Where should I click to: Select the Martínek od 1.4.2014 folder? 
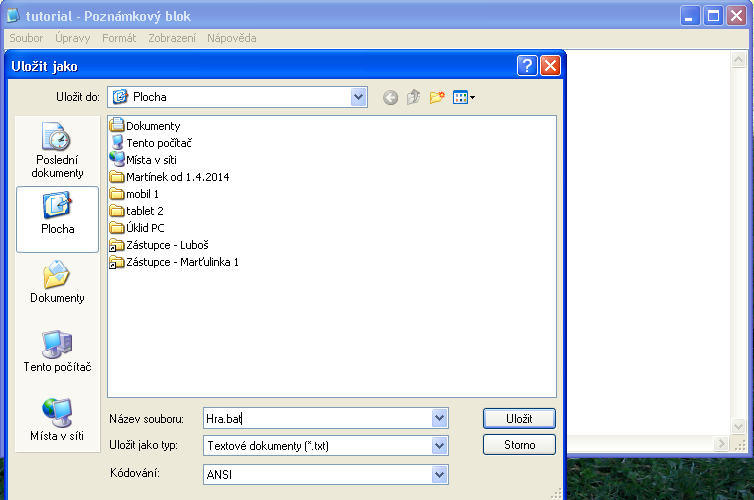click(177, 177)
